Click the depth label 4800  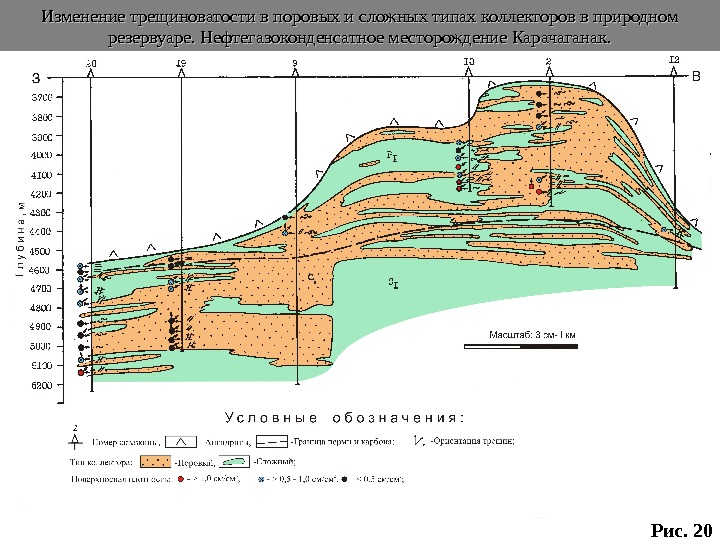tap(40, 308)
